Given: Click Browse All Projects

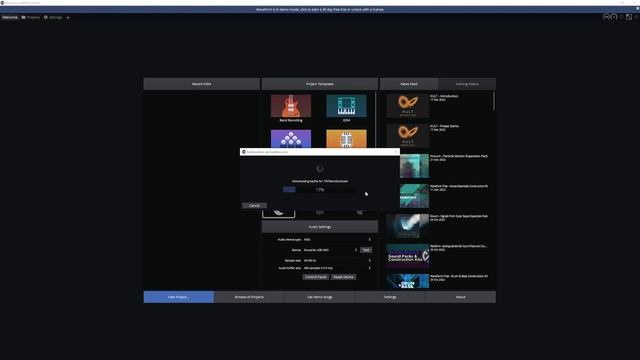Looking at the screenshot, I should pos(249,297).
